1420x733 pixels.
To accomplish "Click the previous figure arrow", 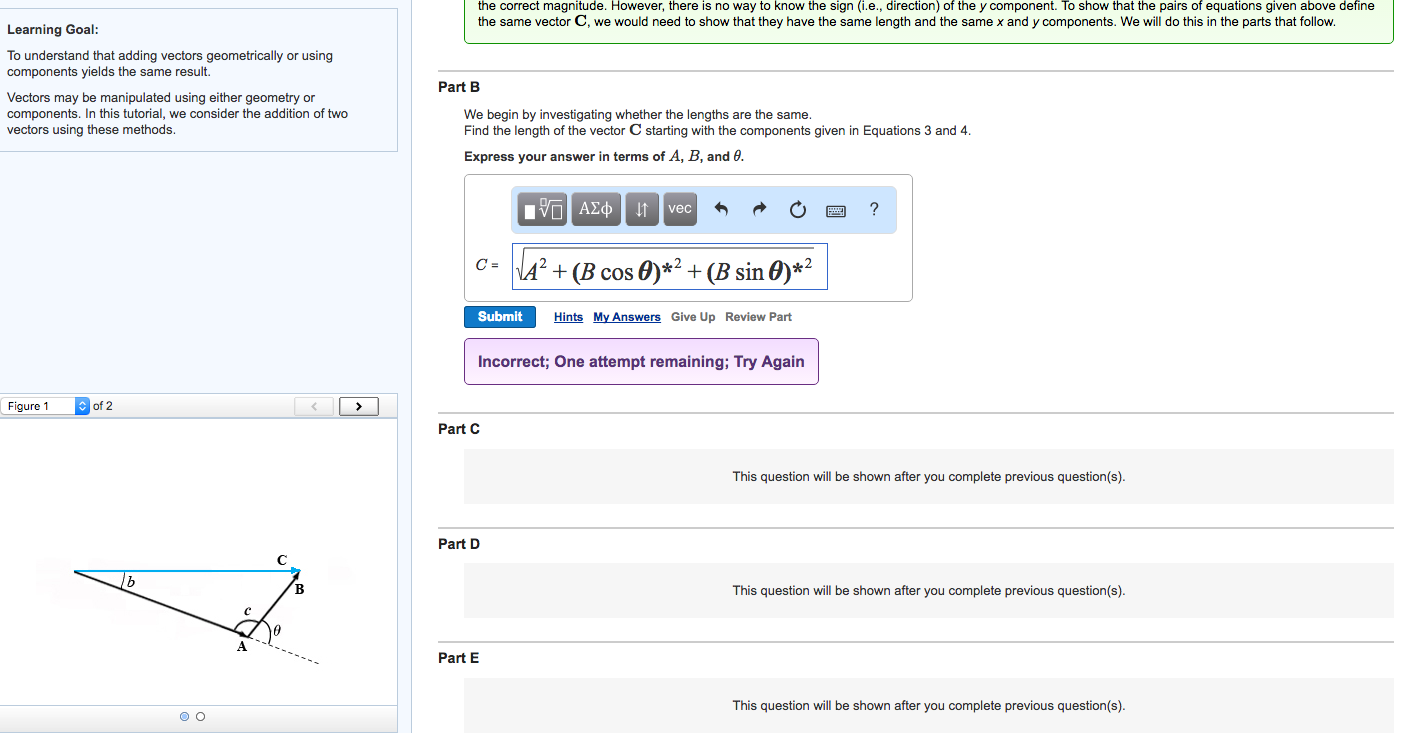I will click(313, 405).
